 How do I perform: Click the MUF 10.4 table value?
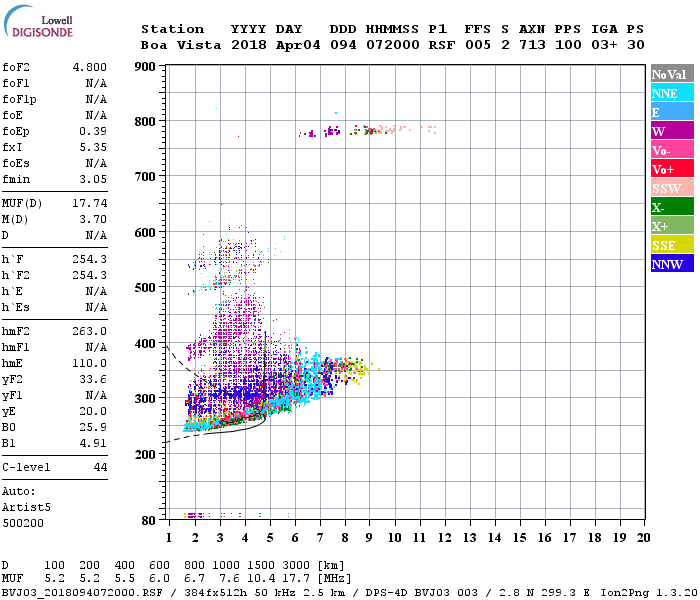click(x=261, y=579)
